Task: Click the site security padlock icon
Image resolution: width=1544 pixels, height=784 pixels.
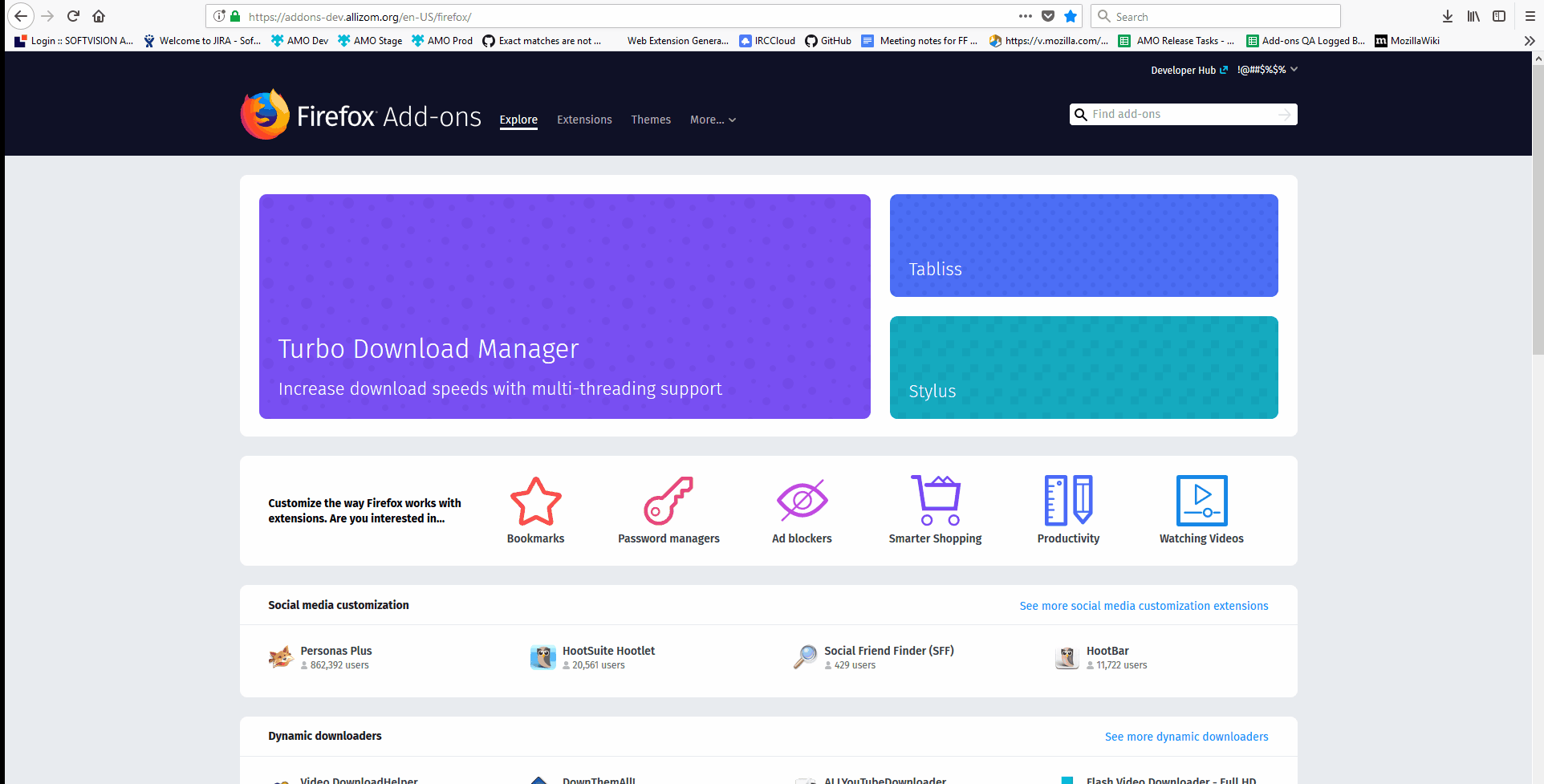Action: pos(235,16)
